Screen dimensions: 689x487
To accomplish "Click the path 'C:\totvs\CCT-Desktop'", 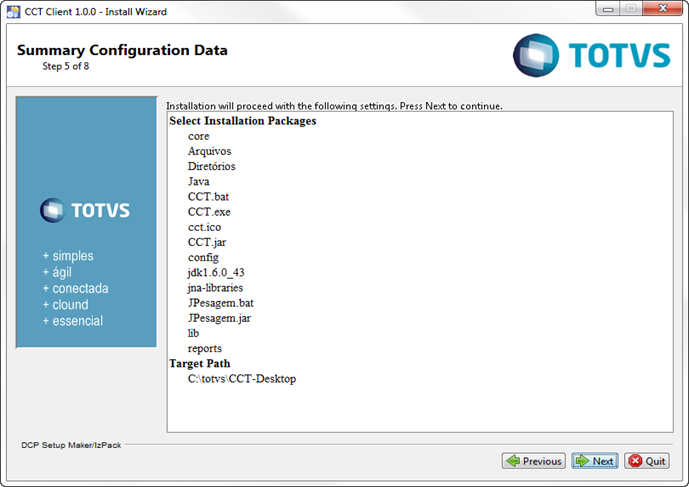I will point(242,379).
